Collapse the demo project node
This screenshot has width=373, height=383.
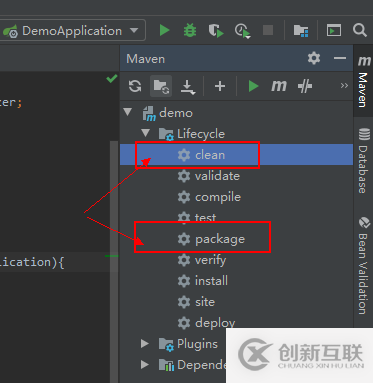[x=128, y=112]
